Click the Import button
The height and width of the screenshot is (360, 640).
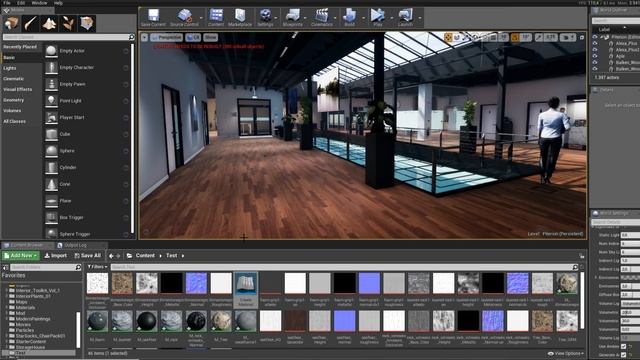tap(56, 256)
